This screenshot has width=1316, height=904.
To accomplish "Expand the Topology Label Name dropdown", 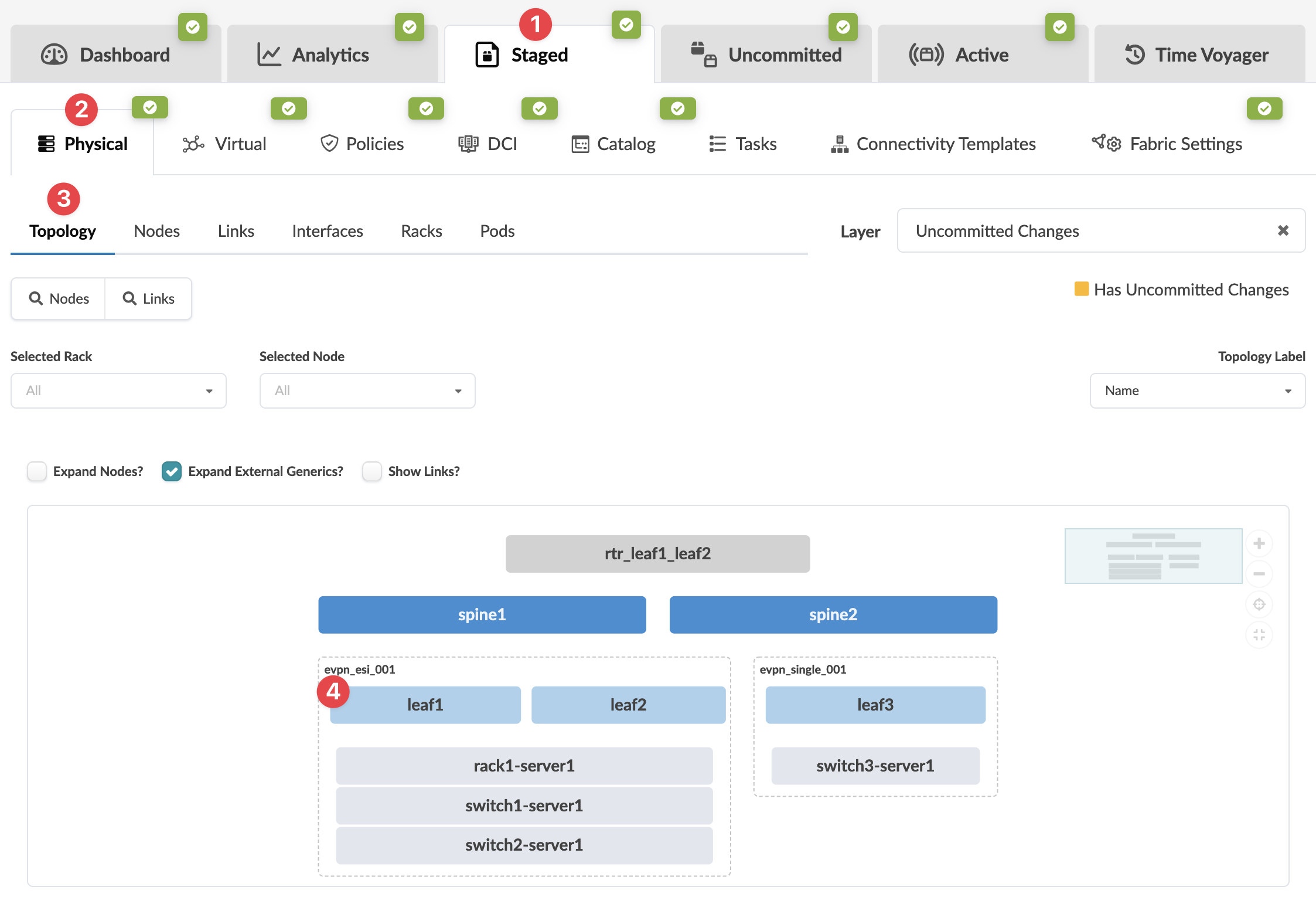I will point(1197,390).
